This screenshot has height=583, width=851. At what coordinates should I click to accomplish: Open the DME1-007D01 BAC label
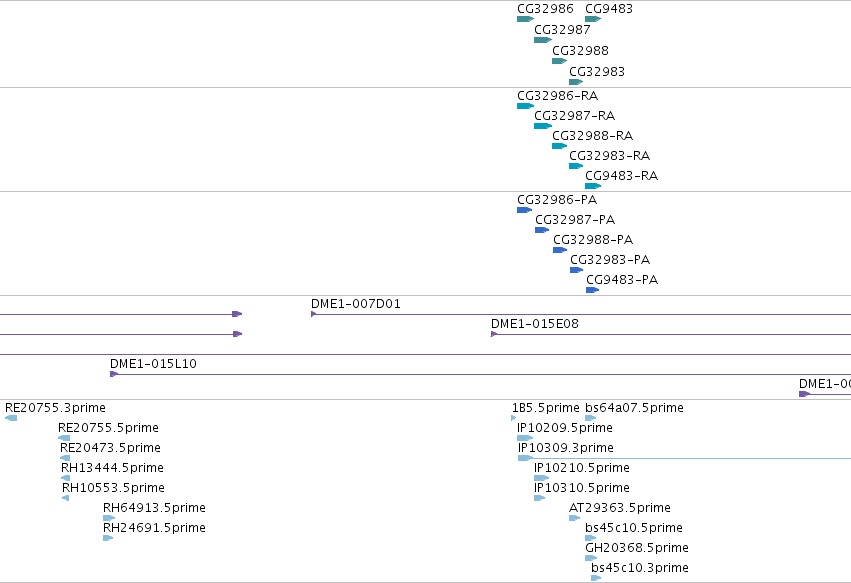(355, 304)
